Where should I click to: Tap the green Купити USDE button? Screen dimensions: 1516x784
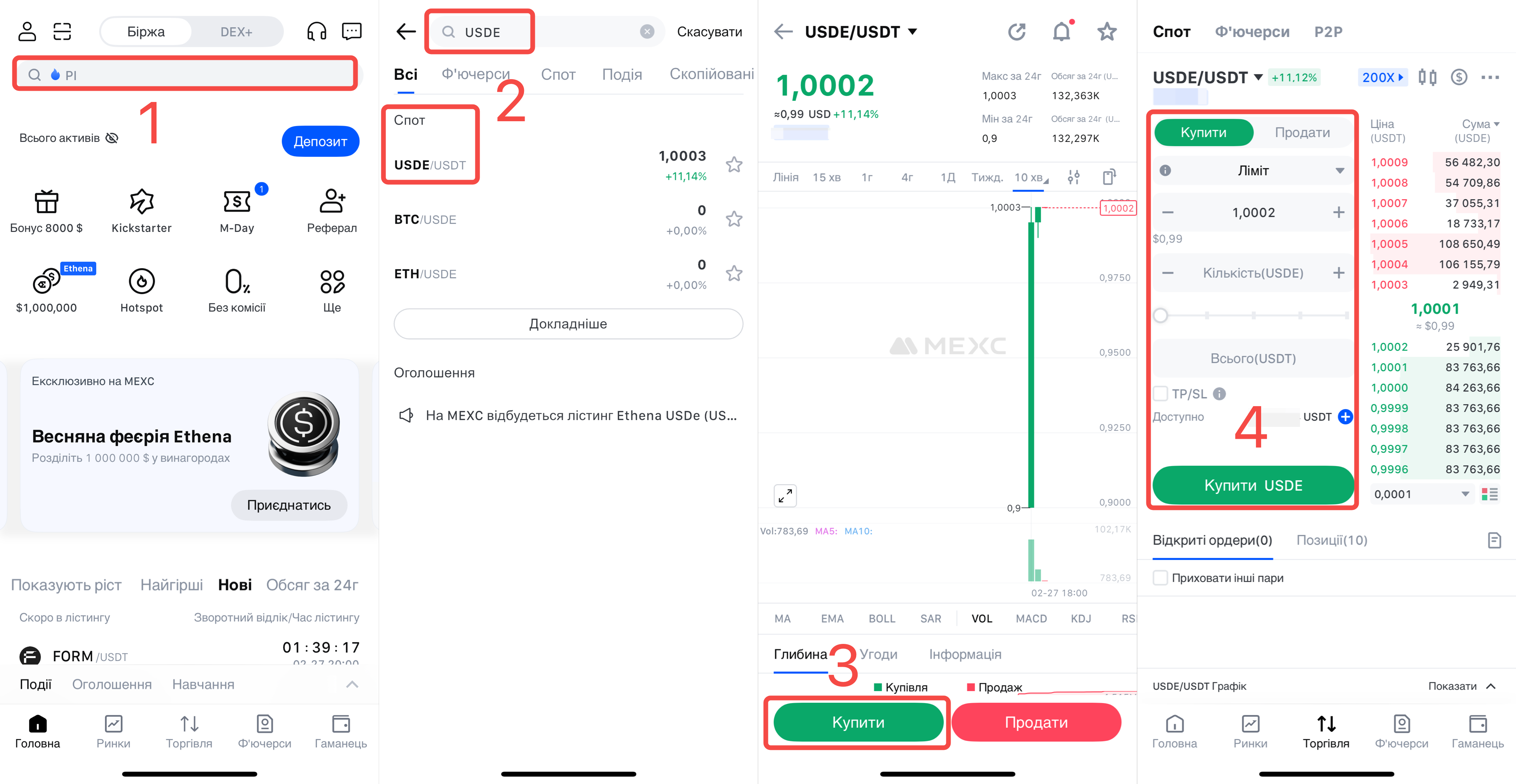(1253, 485)
